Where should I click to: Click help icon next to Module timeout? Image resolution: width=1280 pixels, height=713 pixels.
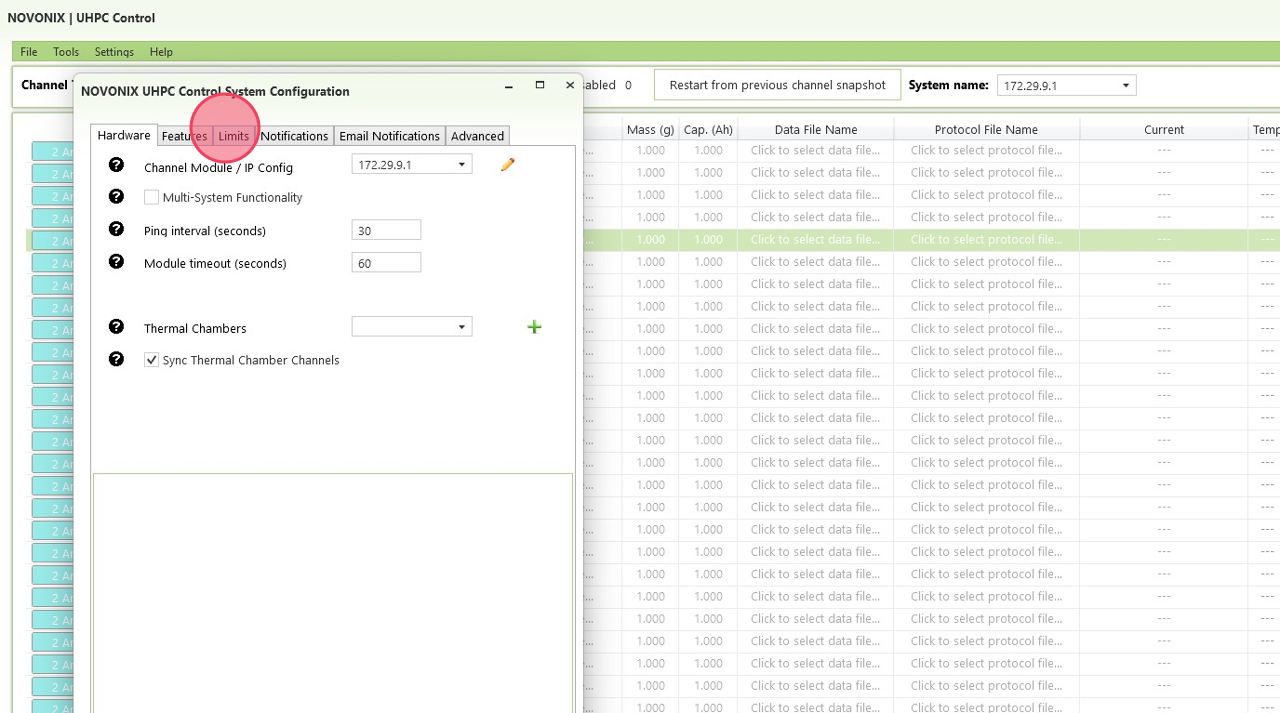pyautogui.click(x=116, y=262)
